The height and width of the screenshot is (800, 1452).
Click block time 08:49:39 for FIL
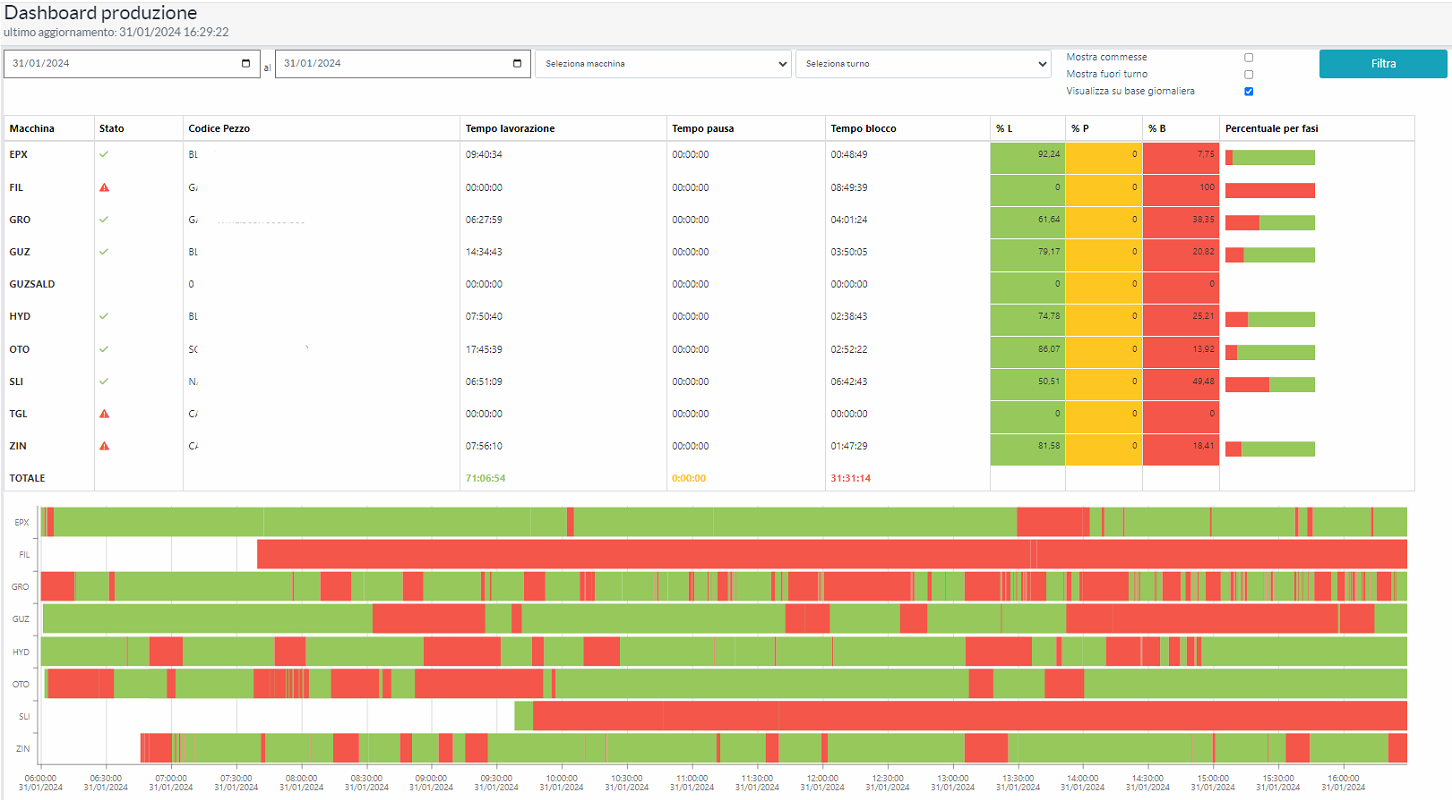(x=849, y=187)
